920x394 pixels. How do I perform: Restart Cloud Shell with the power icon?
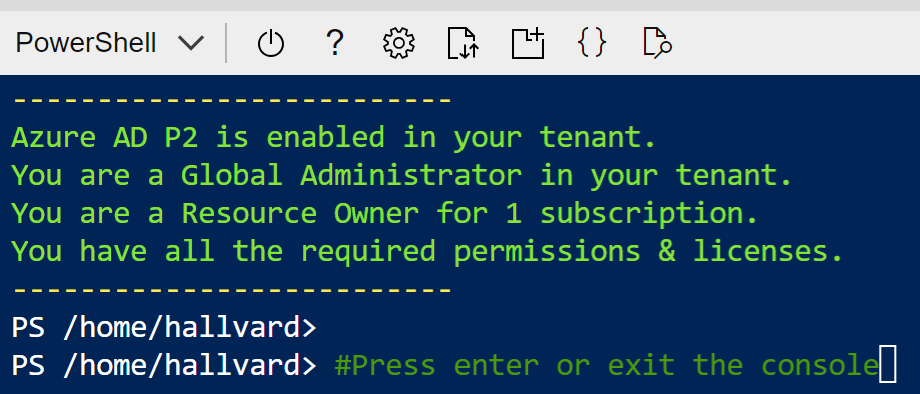click(270, 44)
